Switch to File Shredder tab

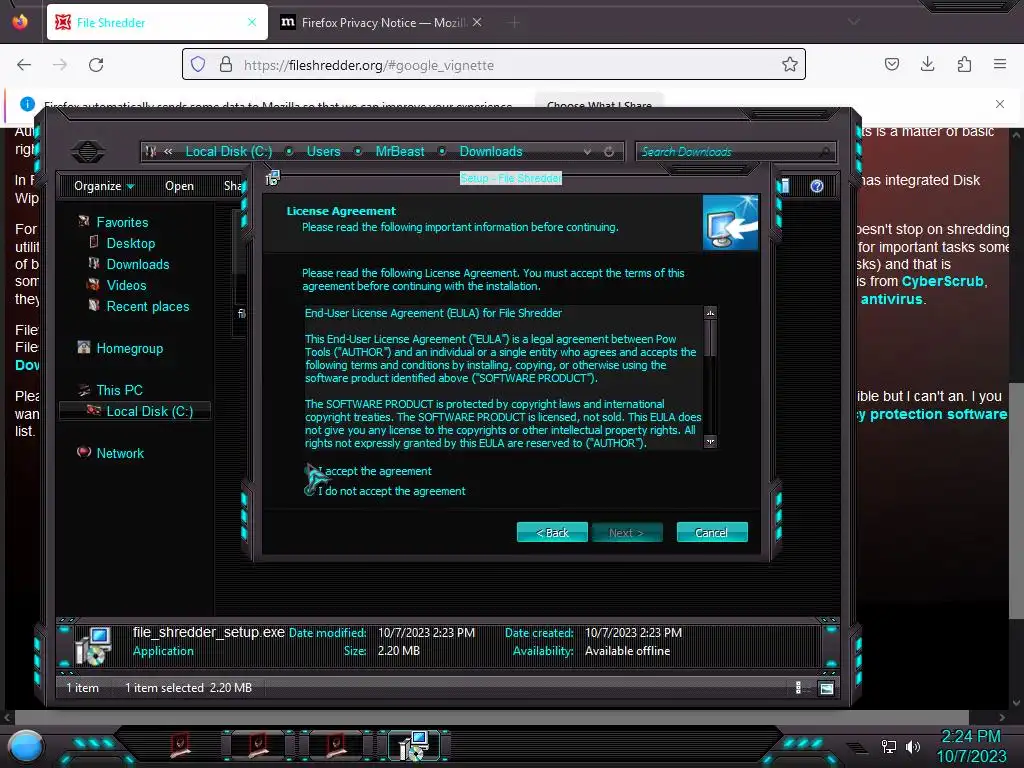pyautogui.click(x=157, y=22)
